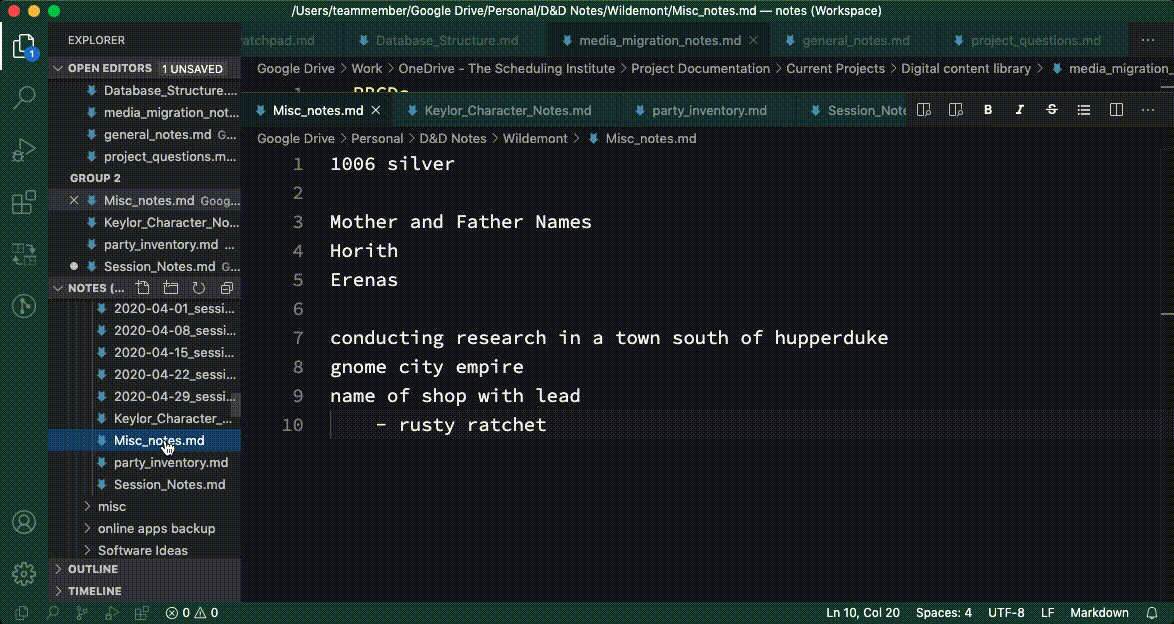Open Run and Debug from the activity bar
Image resolution: width=1174 pixels, height=624 pixels.
click(23, 149)
